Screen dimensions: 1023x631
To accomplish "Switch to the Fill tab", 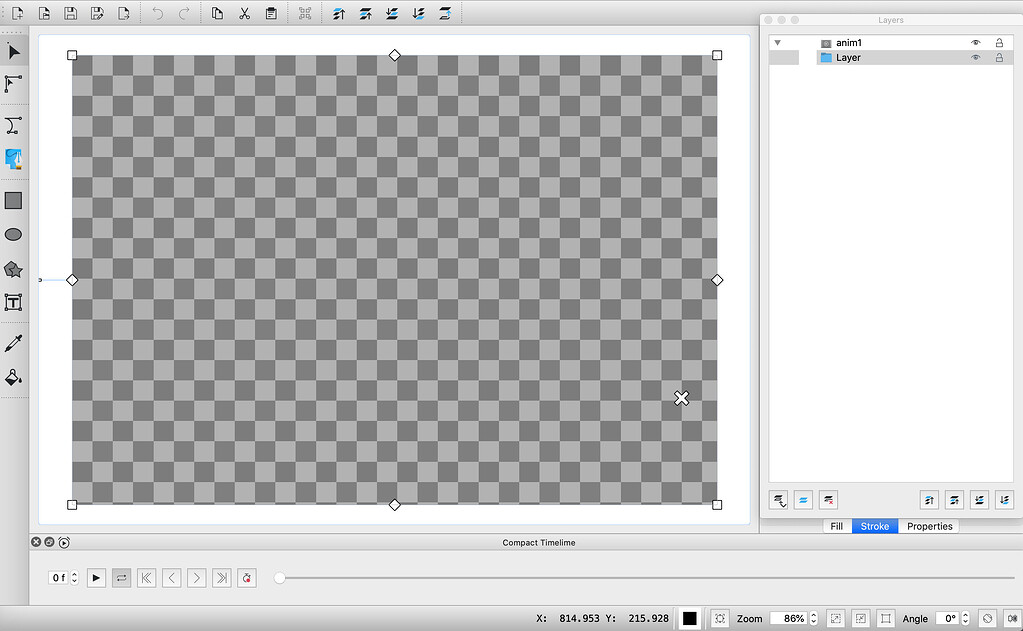I will click(836, 526).
